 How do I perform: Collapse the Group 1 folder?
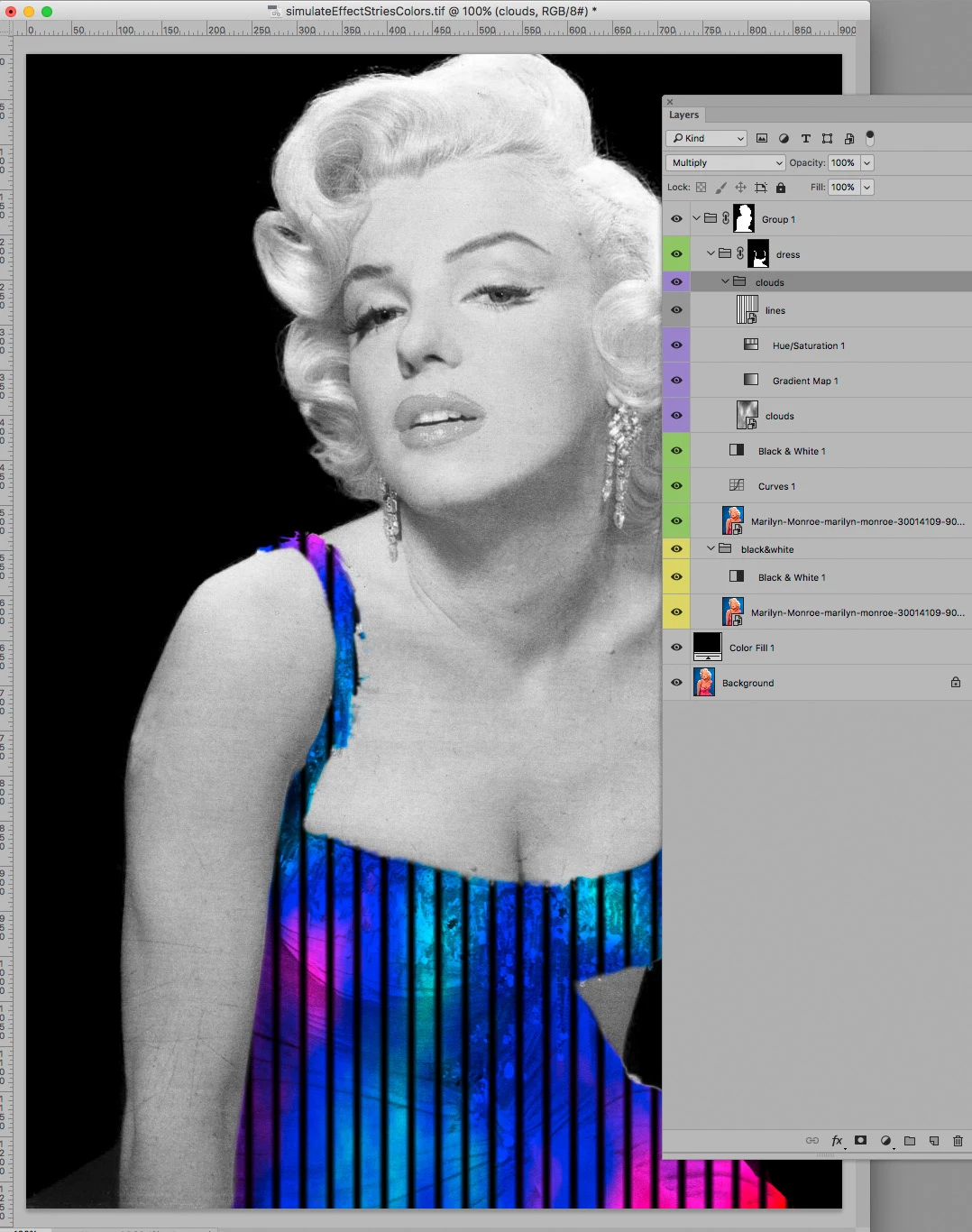pos(696,218)
